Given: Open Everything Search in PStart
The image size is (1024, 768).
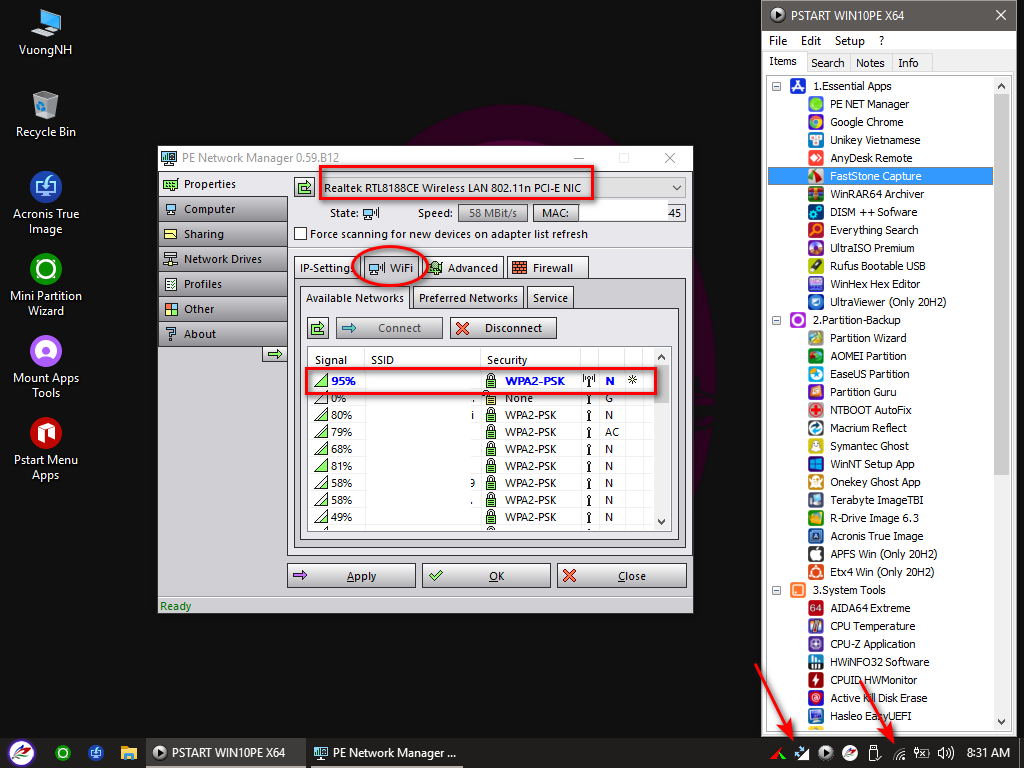Looking at the screenshot, I should (x=873, y=230).
